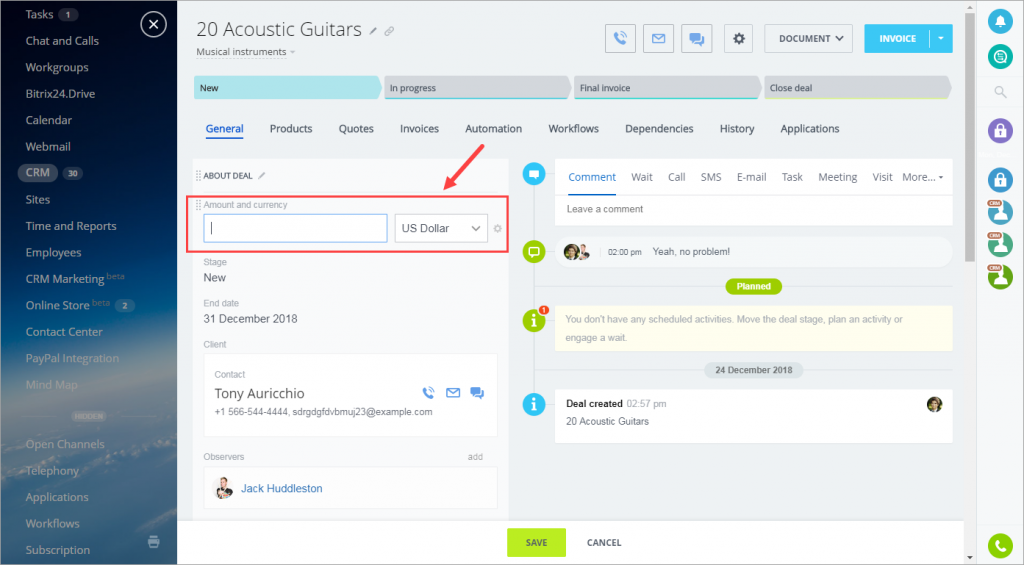Select the Task activity tab

tap(792, 177)
